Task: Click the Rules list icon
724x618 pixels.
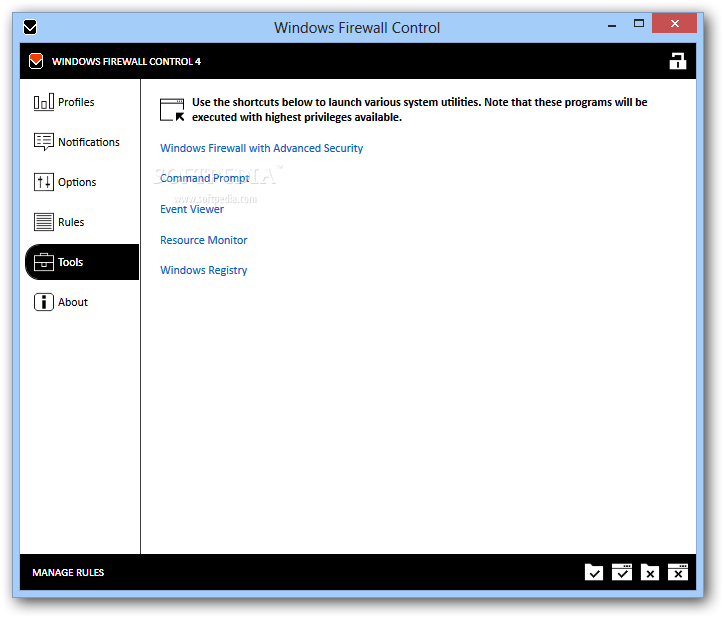Action: (x=44, y=222)
